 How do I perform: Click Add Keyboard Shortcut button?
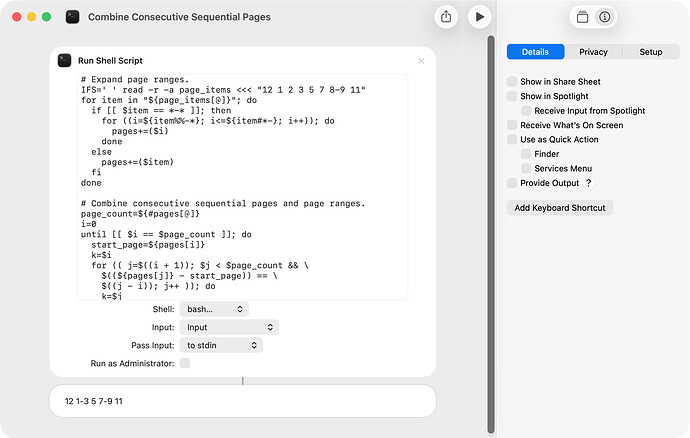point(560,208)
